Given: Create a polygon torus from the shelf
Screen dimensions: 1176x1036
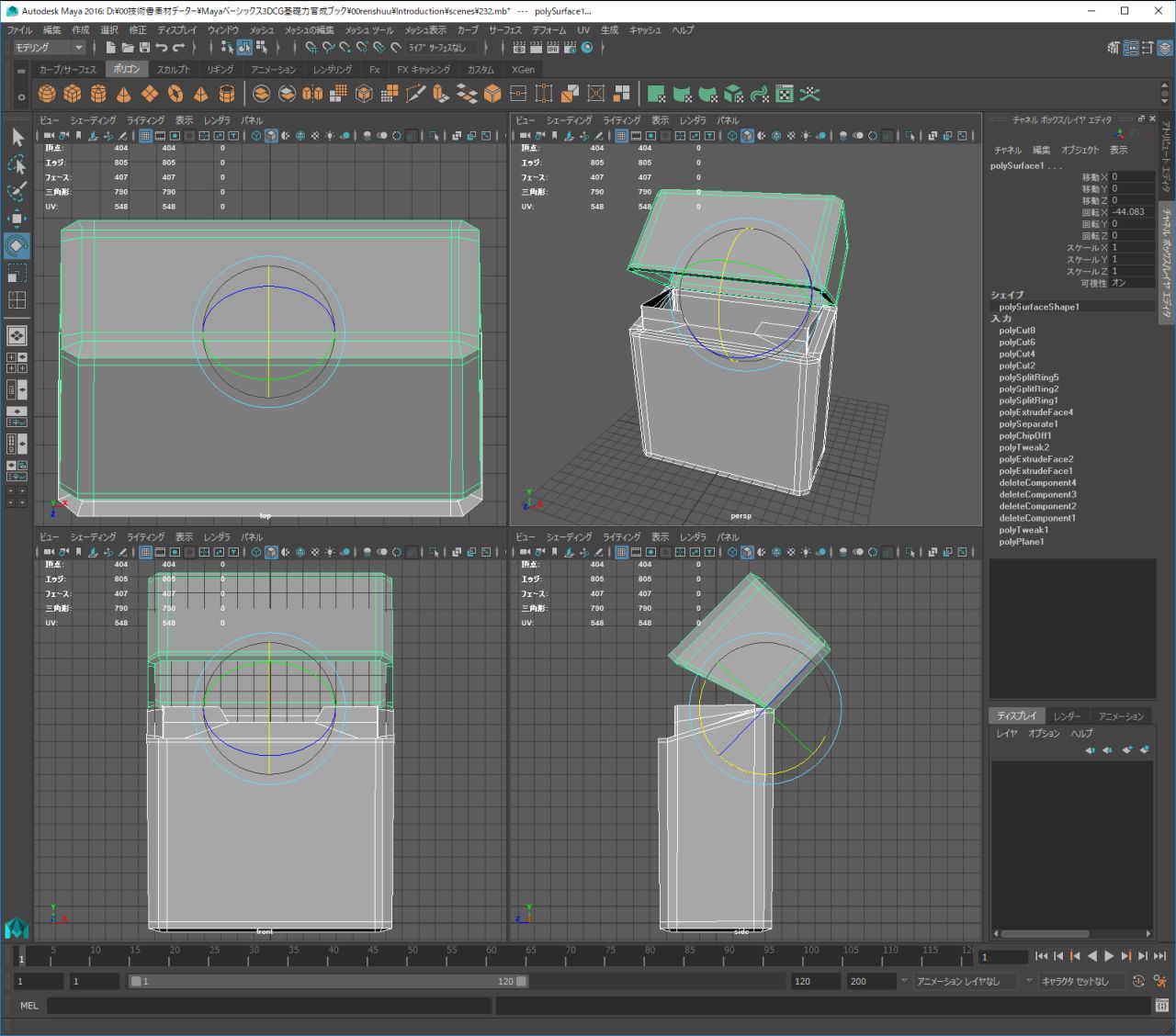Looking at the screenshot, I should pos(175,94).
